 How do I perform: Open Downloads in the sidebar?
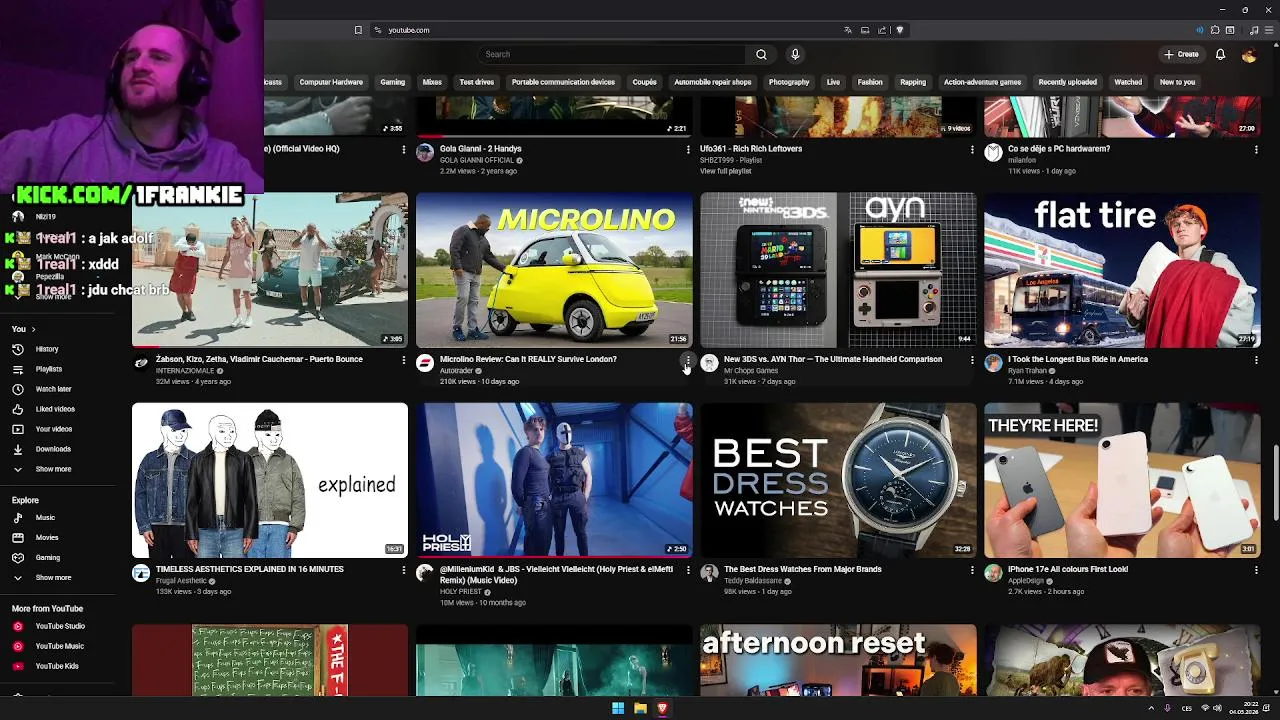tap(53, 449)
